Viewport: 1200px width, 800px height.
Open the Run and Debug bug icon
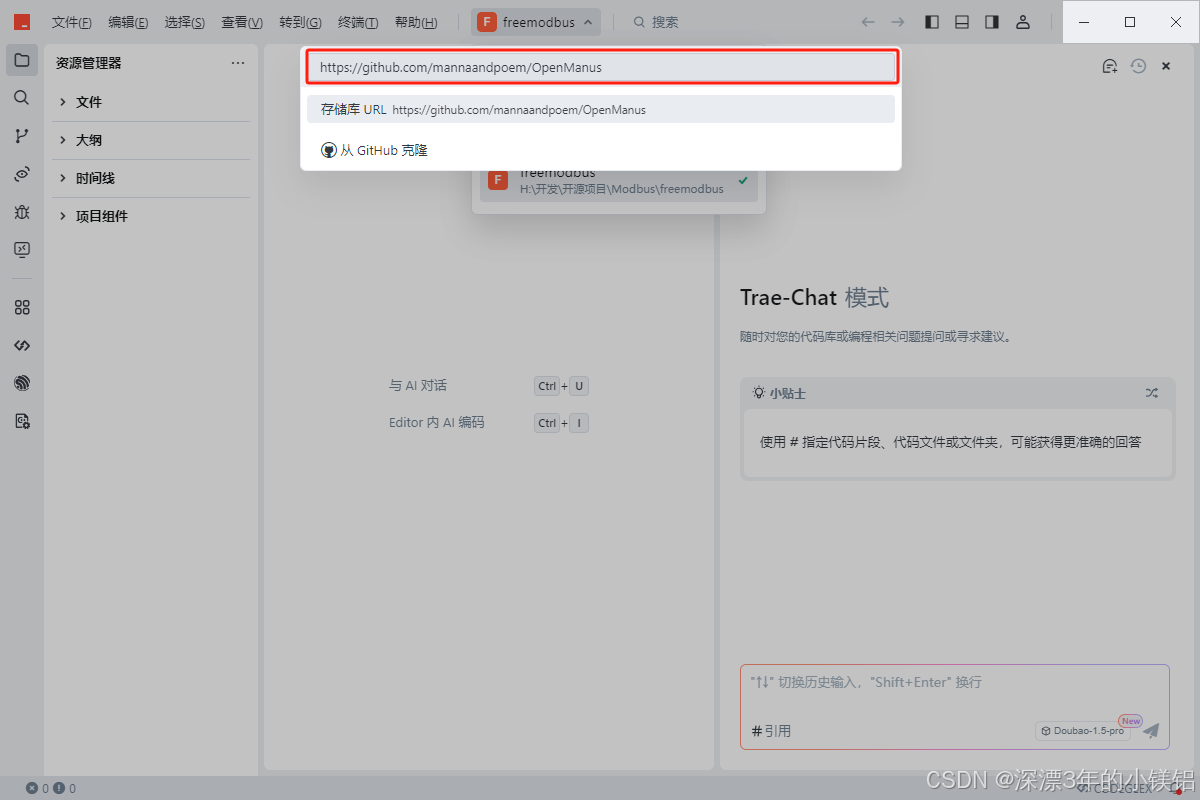22,212
